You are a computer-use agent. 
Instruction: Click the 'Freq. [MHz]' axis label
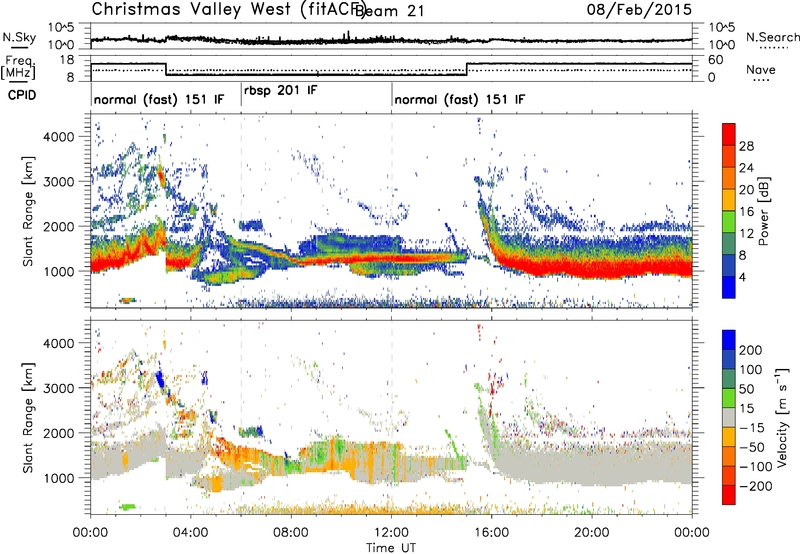pyautogui.click(x=18, y=68)
